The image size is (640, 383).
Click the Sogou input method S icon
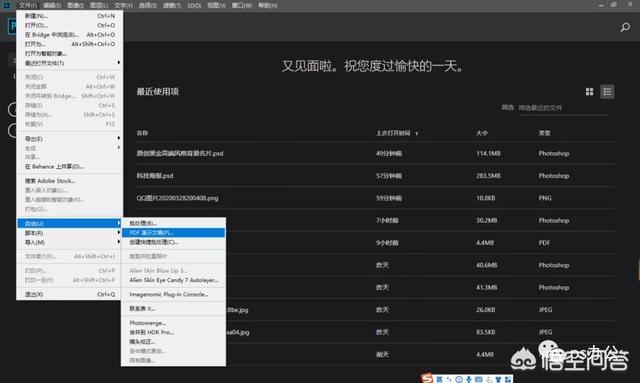[427, 379]
